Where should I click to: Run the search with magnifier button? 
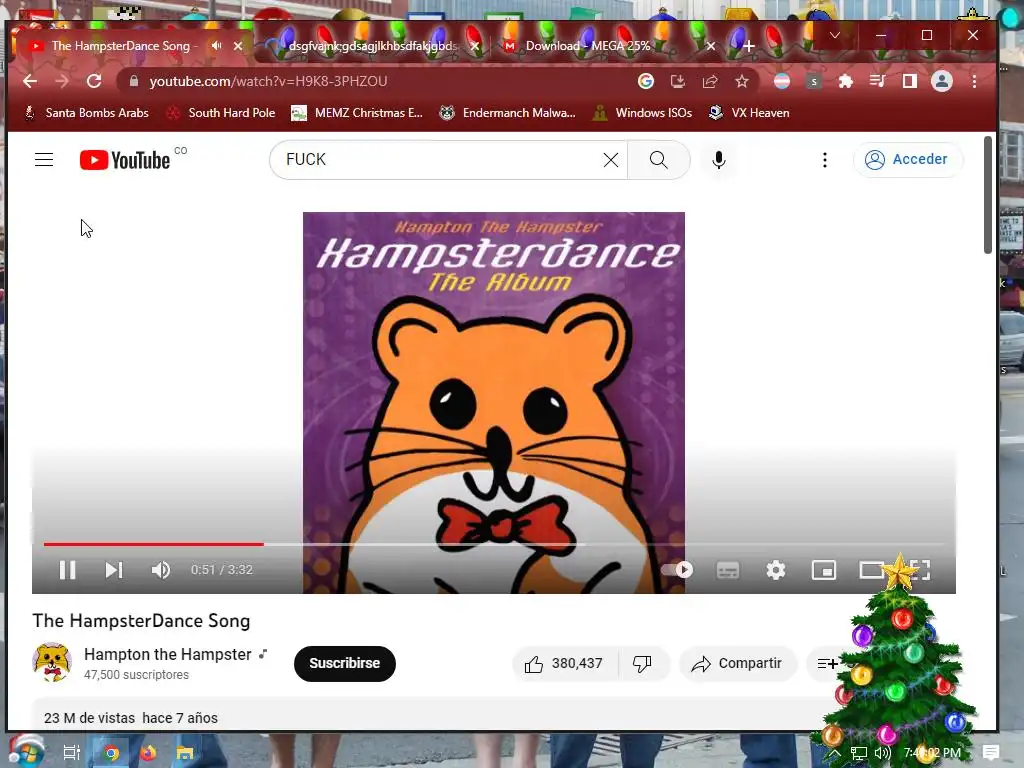658,160
